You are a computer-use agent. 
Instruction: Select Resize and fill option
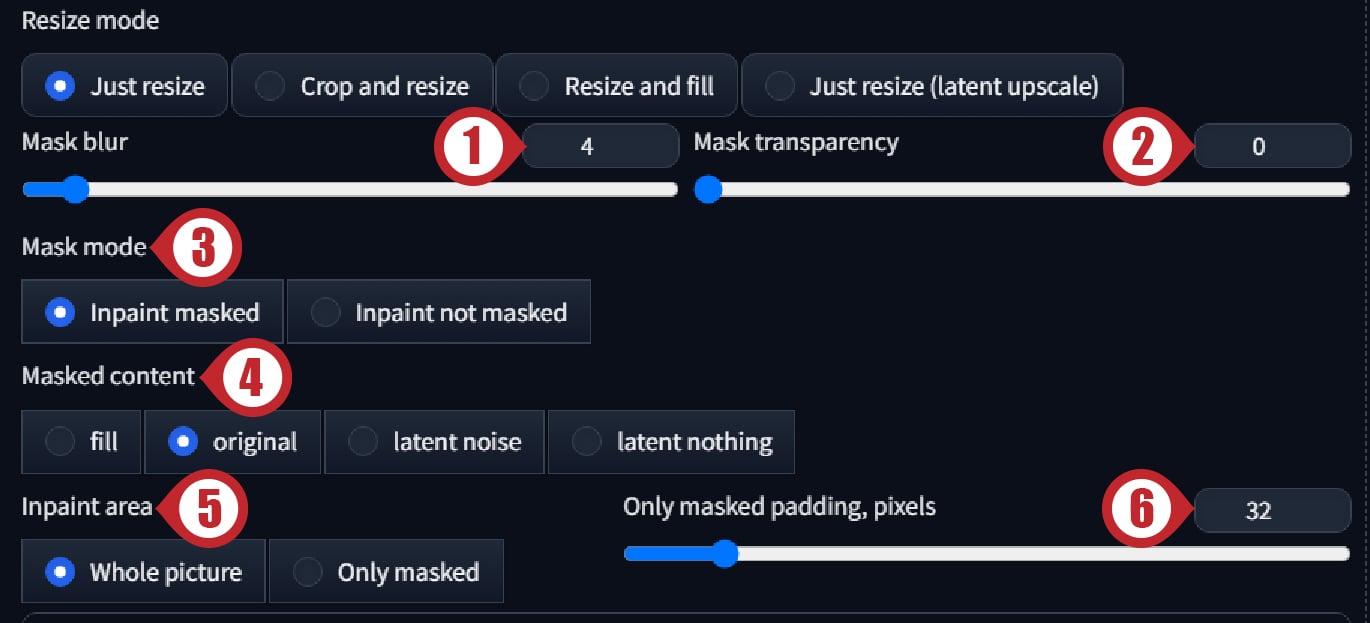617,86
